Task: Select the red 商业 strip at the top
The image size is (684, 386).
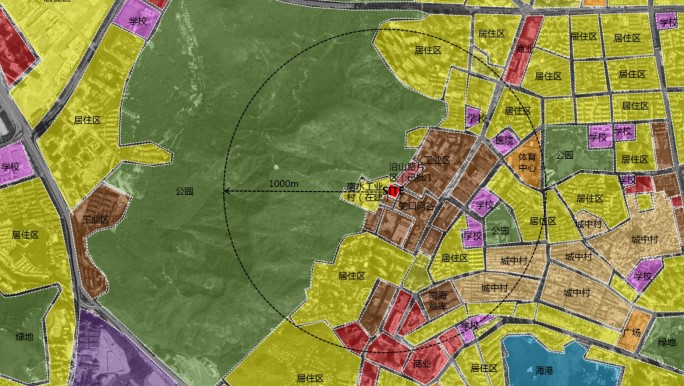Action: (x=523, y=50)
